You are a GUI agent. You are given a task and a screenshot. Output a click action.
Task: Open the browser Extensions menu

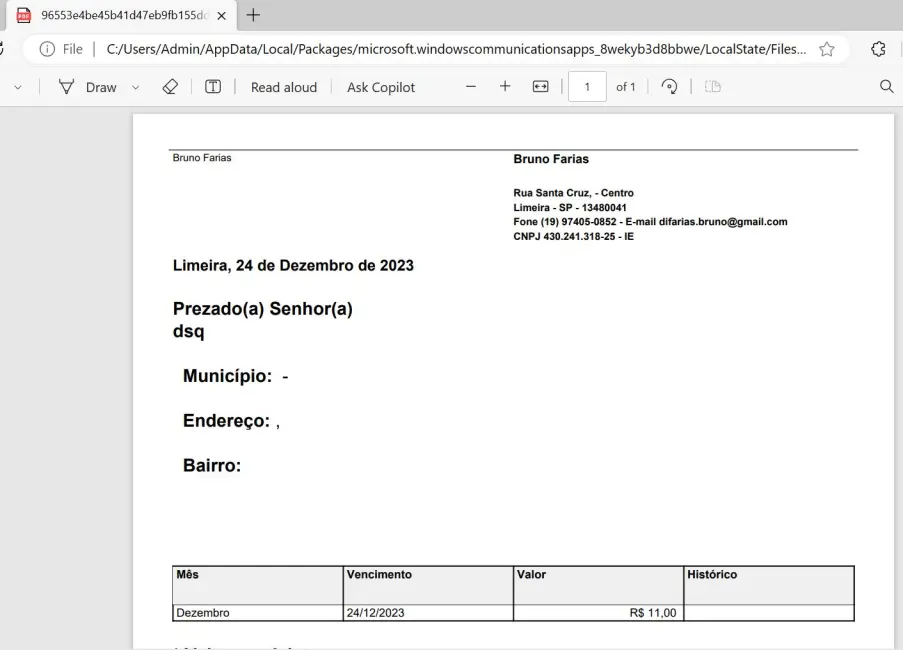(878, 49)
